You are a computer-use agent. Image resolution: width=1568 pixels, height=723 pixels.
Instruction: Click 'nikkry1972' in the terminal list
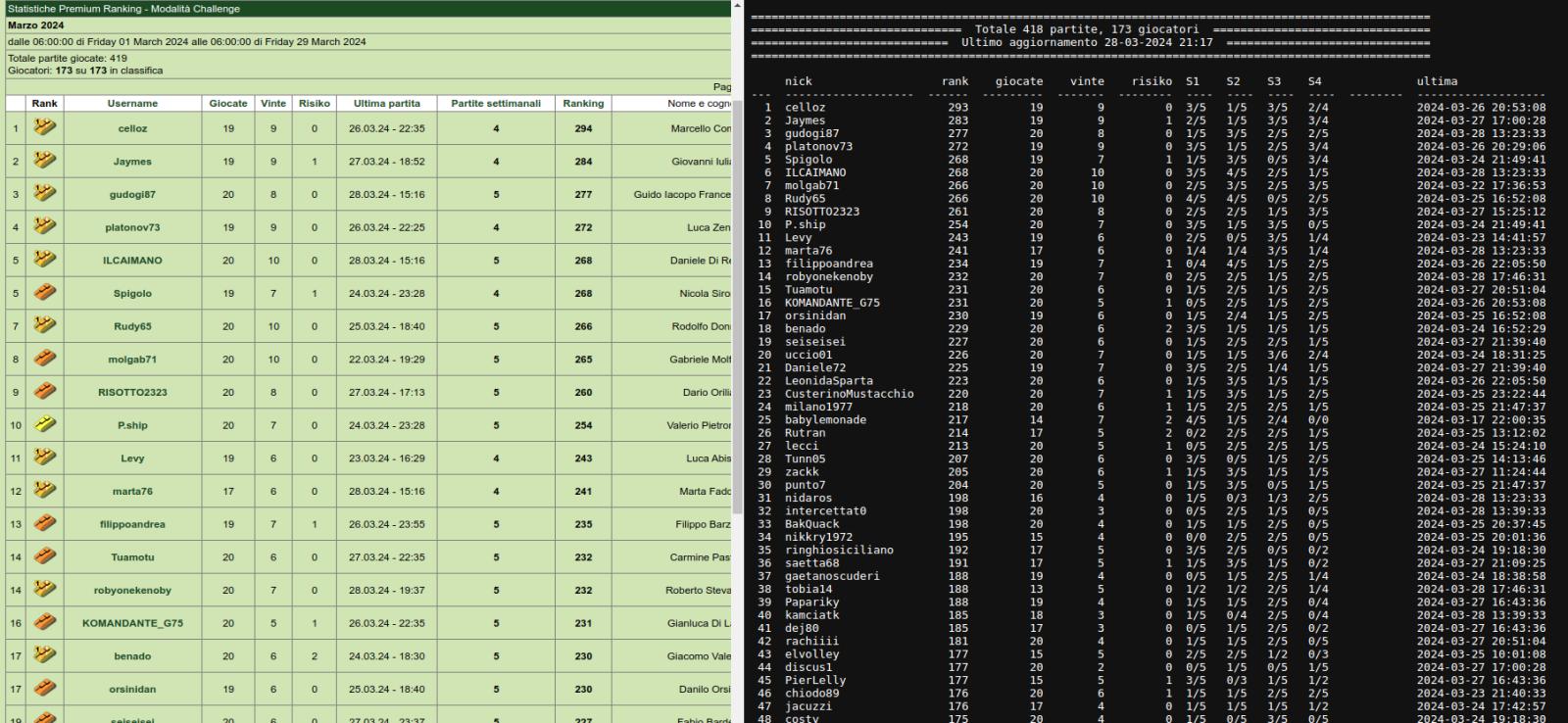tap(818, 537)
